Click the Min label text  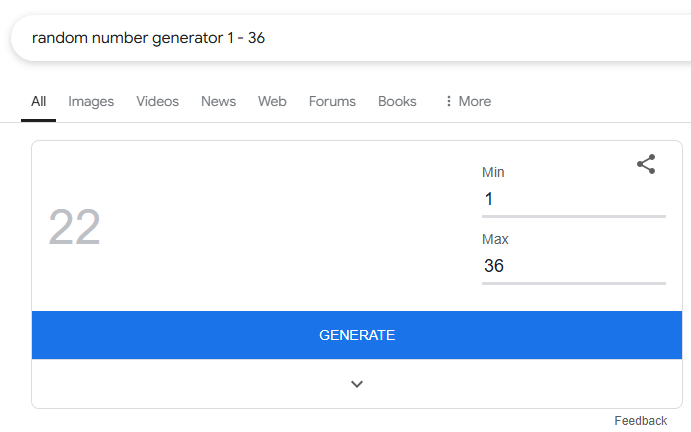click(493, 172)
